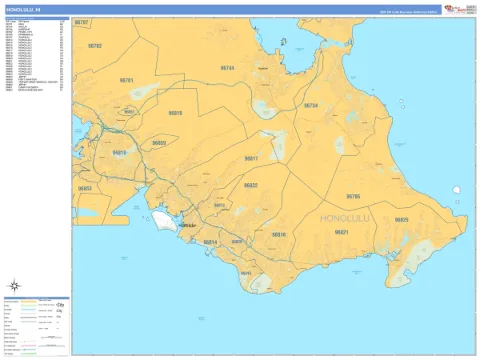
Task: Click the small Honolulu city label near the harbor
Action: [187, 226]
